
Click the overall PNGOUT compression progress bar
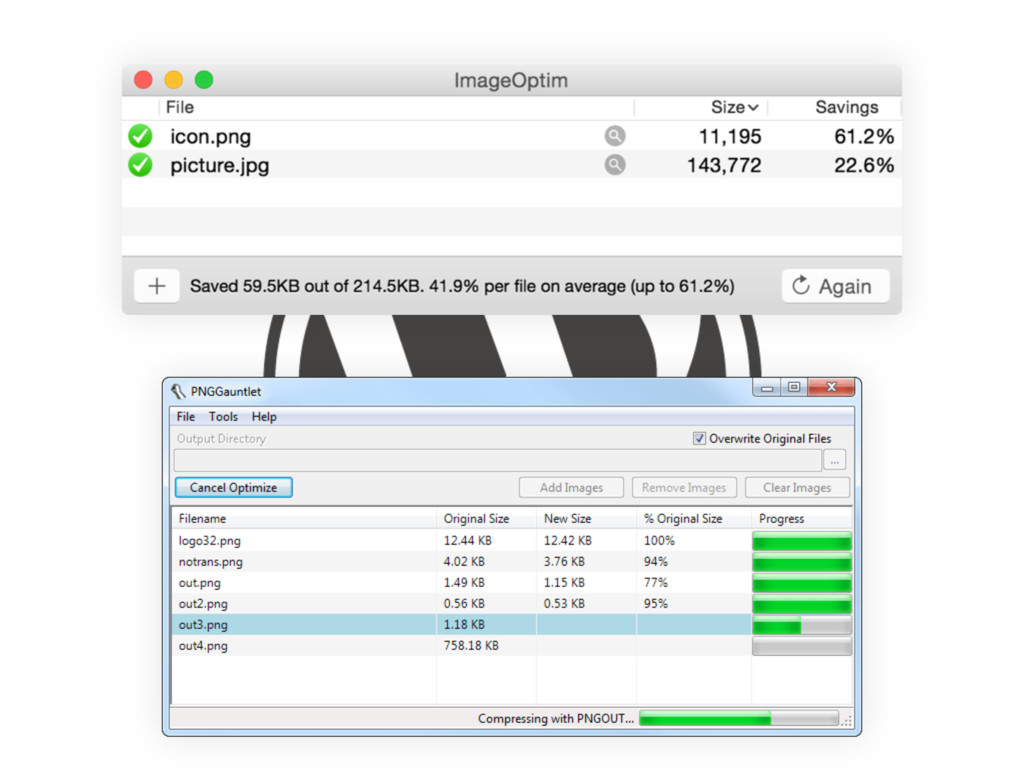(739, 718)
